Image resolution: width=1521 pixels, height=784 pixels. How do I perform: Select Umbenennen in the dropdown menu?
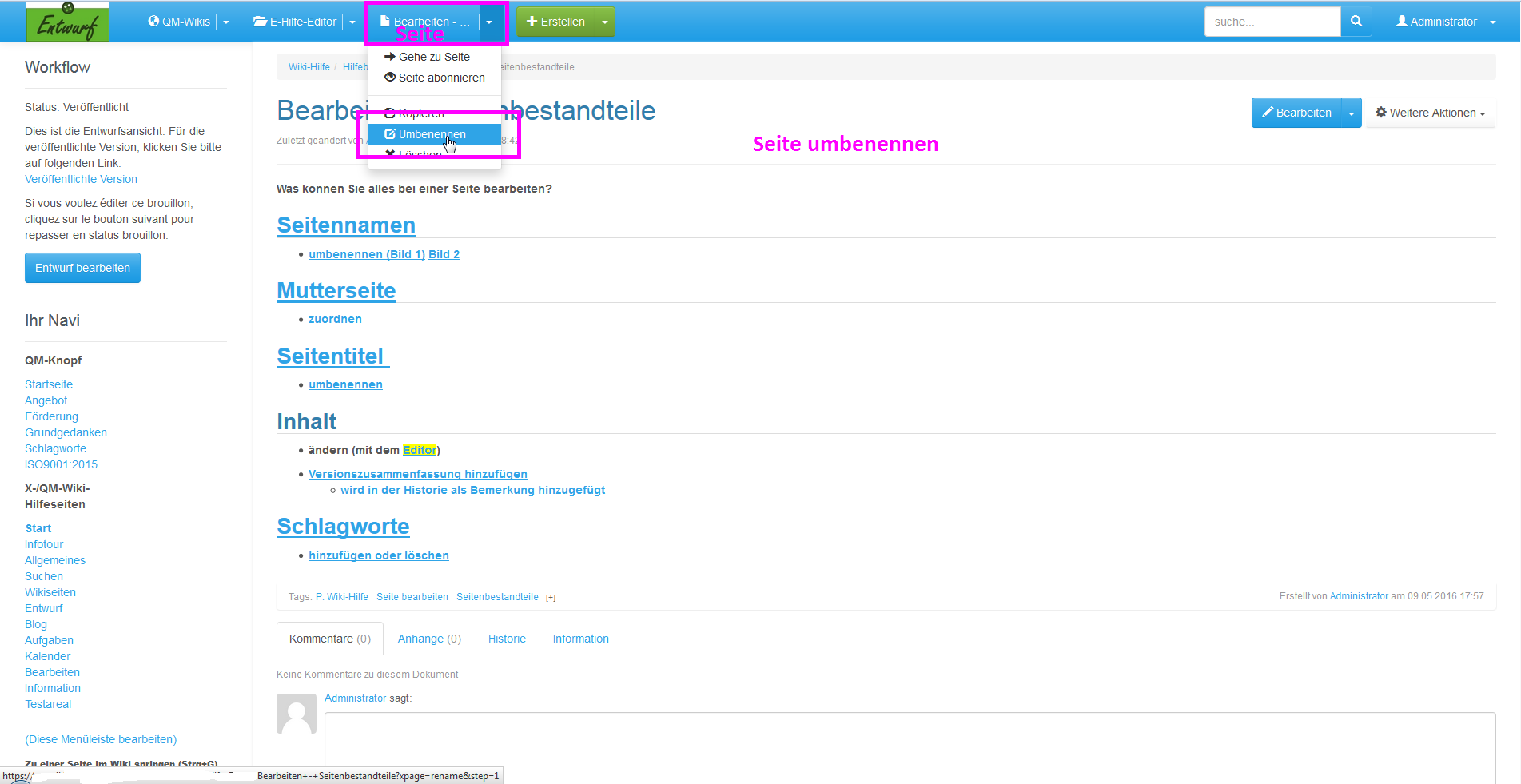pos(432,134)
